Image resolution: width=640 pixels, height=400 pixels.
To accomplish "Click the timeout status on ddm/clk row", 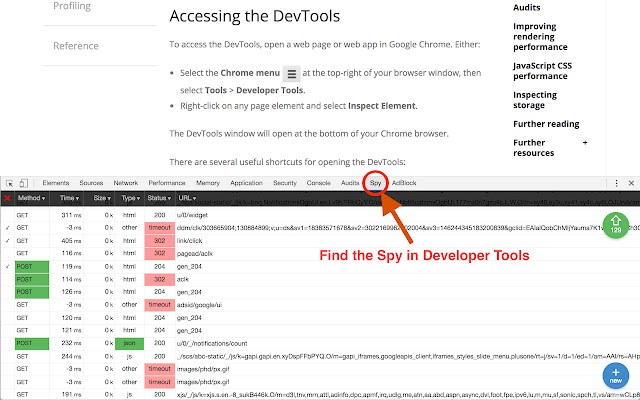I will click(x=160, y=228).
